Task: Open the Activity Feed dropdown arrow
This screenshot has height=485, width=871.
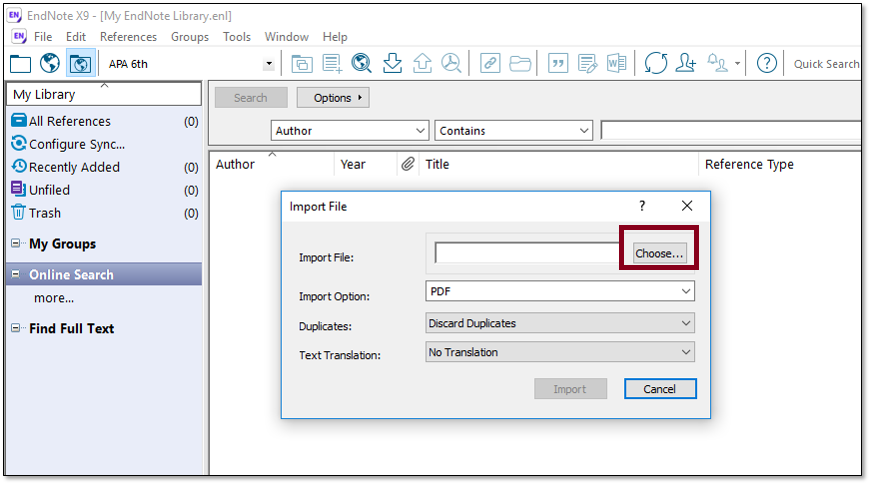Action: click(737, 64)
